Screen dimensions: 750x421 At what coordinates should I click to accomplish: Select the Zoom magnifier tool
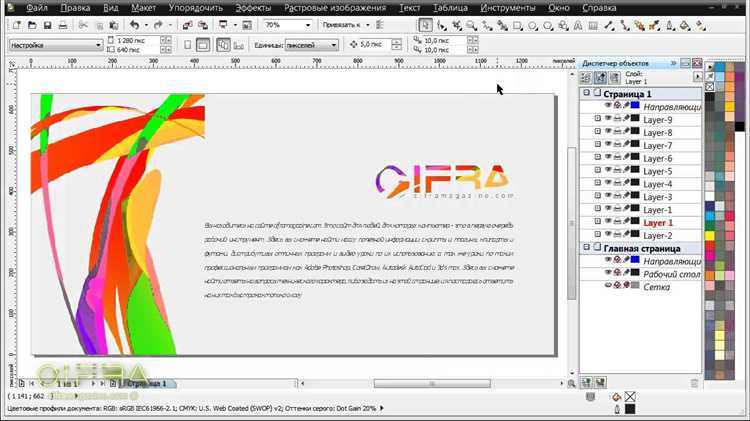(x=472, y=25)
